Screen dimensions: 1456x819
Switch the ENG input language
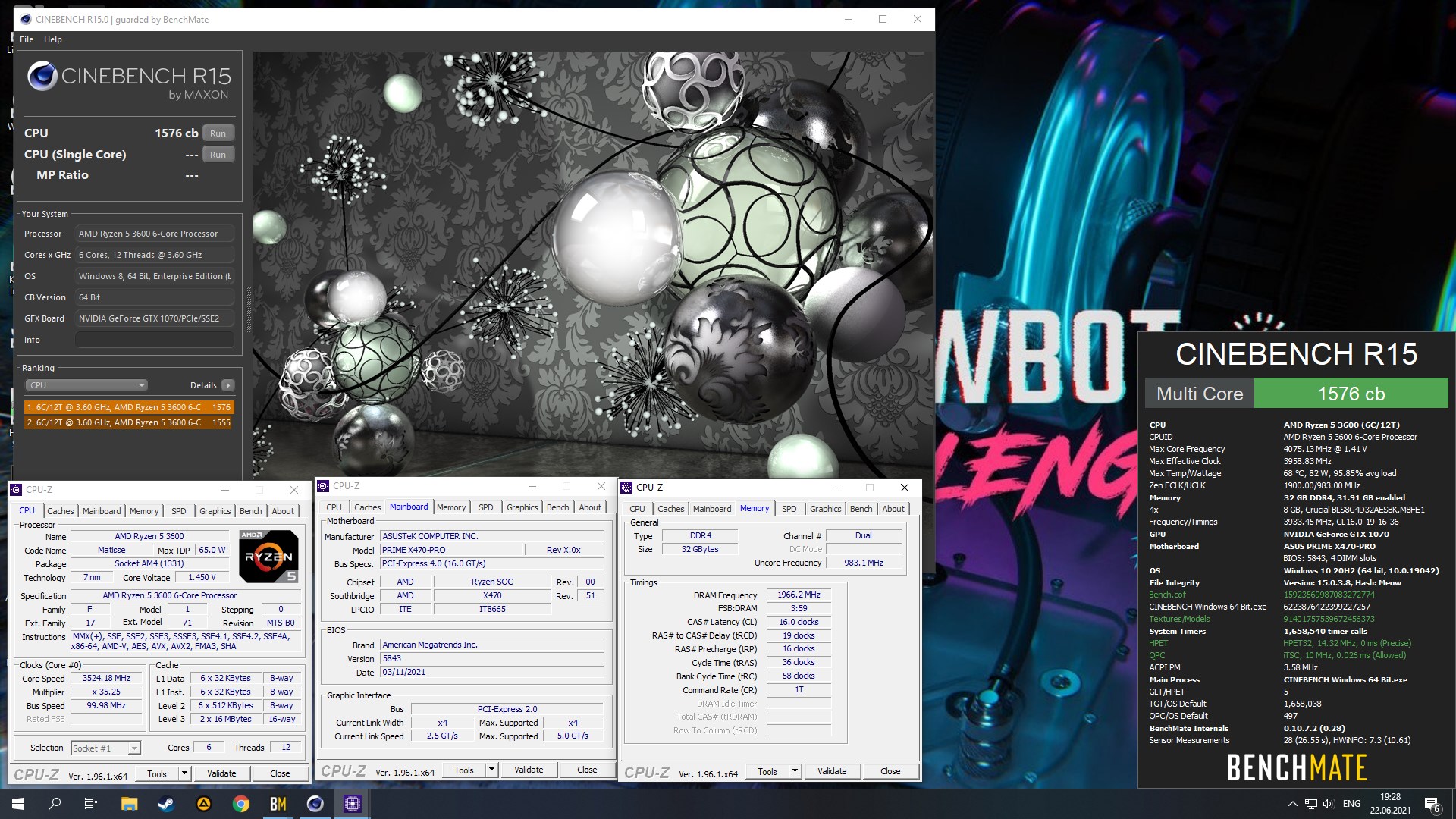(x=1351, y=804)
